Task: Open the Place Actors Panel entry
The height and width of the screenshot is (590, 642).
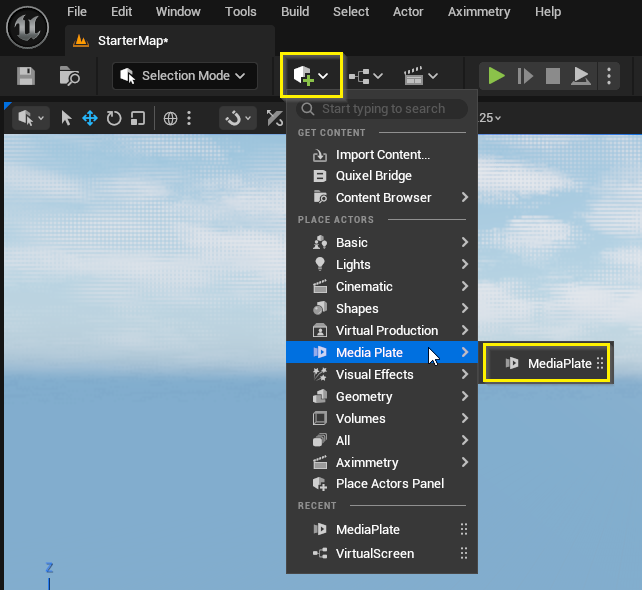Action: [389, 483]
